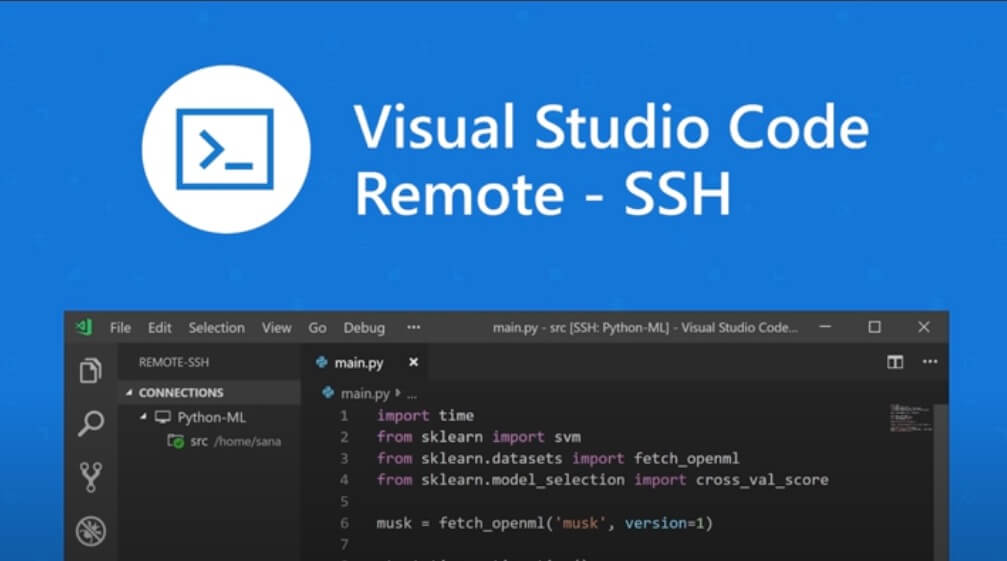Open the View menu
The height and width of the screenshot is (561, 1007).
tap(276, 328)
